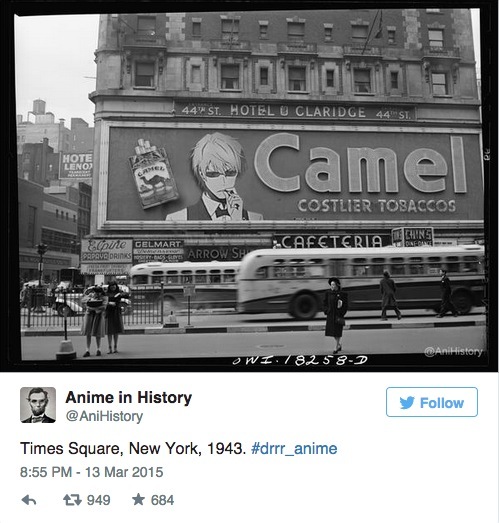Retweet using the retweet arrows icon
This screenshot has height=523, width=499.
click(72, 500)
